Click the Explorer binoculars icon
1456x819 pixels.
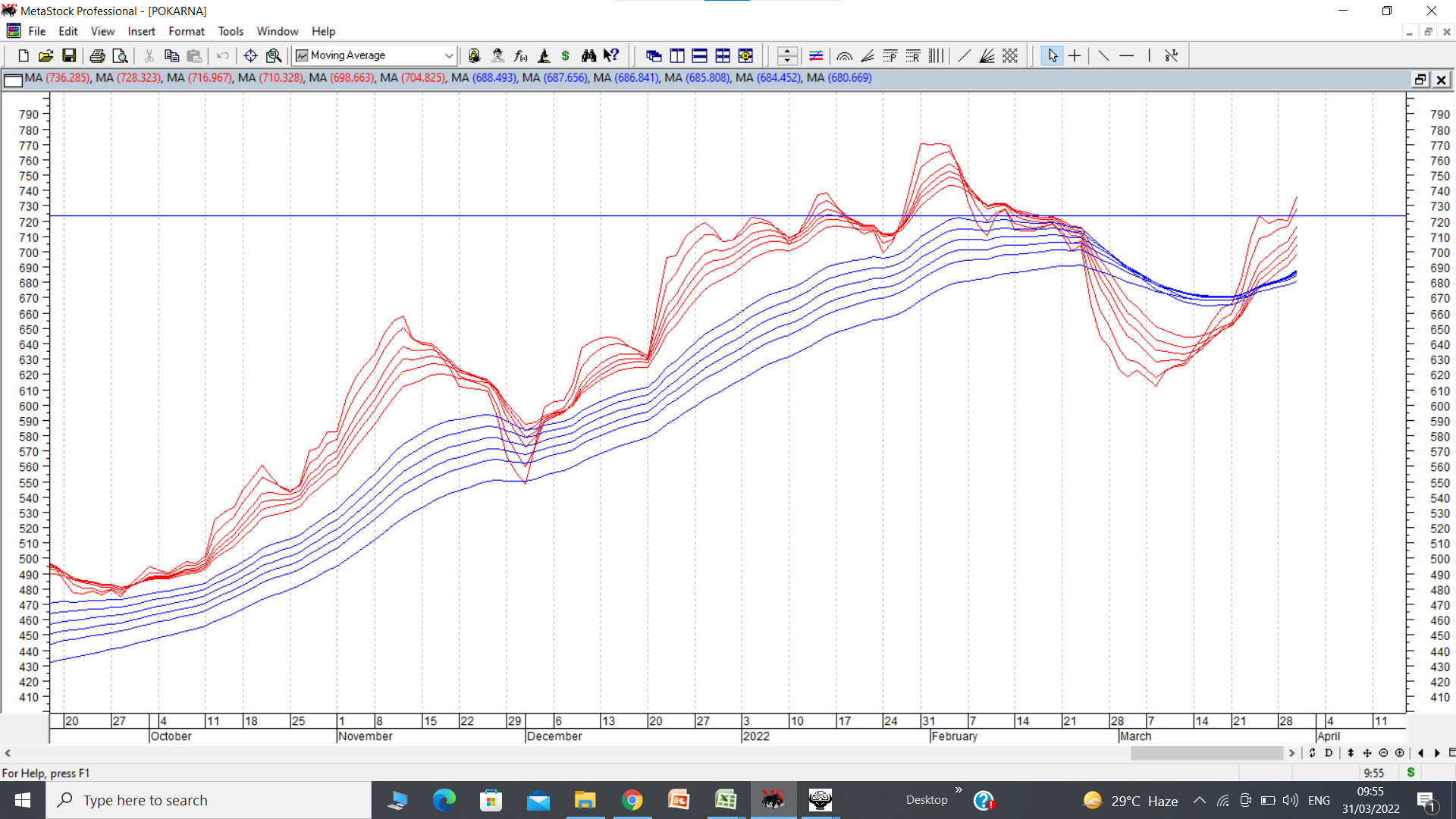[588, 55]
